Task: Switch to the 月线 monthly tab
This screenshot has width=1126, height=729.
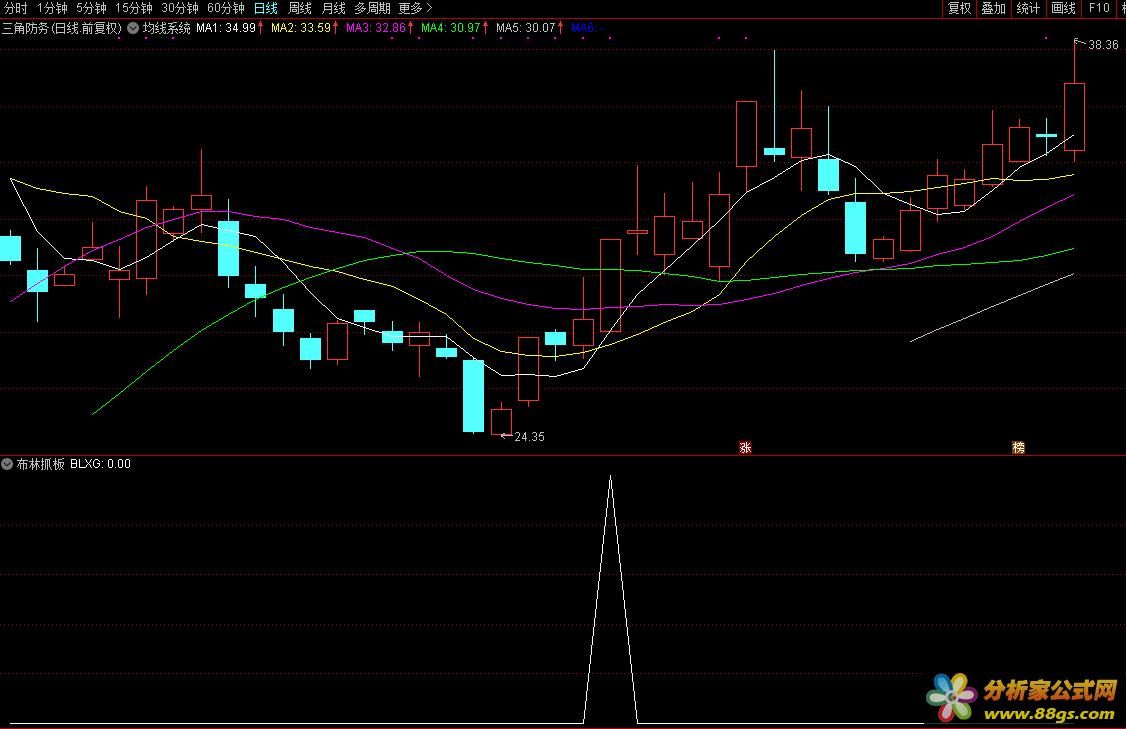Action: click(333, 8)
